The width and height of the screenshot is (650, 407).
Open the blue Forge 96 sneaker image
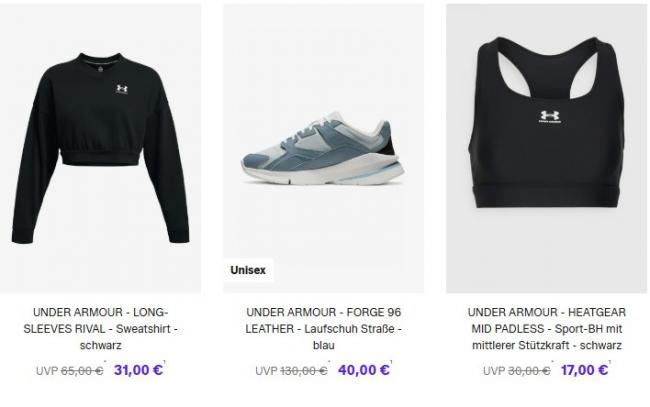[x=323, y=148]
